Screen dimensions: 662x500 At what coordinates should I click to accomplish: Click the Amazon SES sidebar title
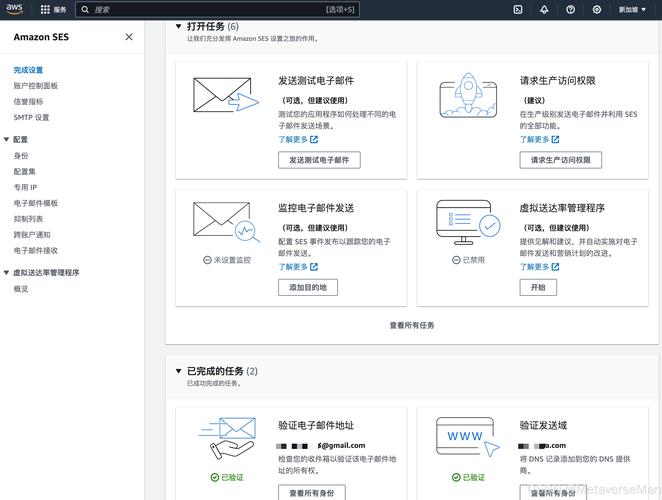pyautogui.click(x=41, y=37)
